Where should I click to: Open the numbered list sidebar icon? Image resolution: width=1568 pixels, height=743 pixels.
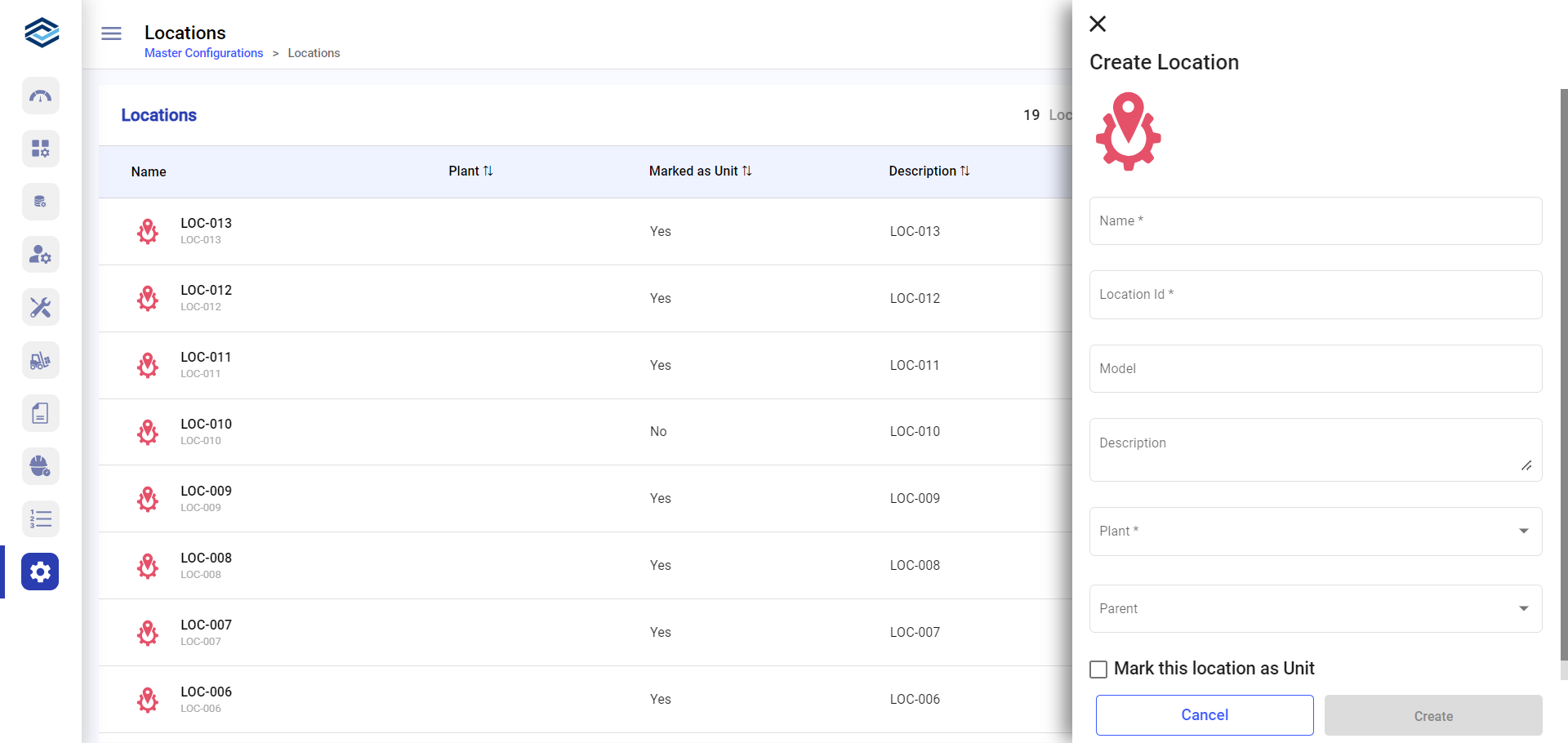tap(40, 519)
